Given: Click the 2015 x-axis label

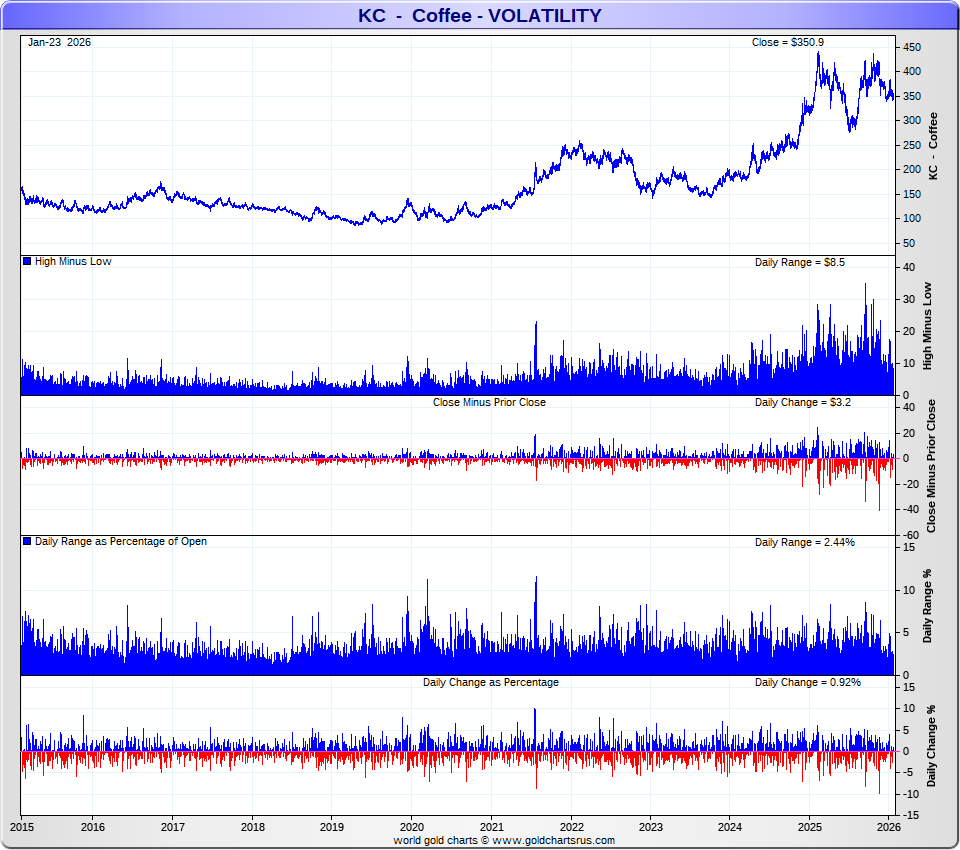Looking at the screenshot, I should tap(22, 827).
